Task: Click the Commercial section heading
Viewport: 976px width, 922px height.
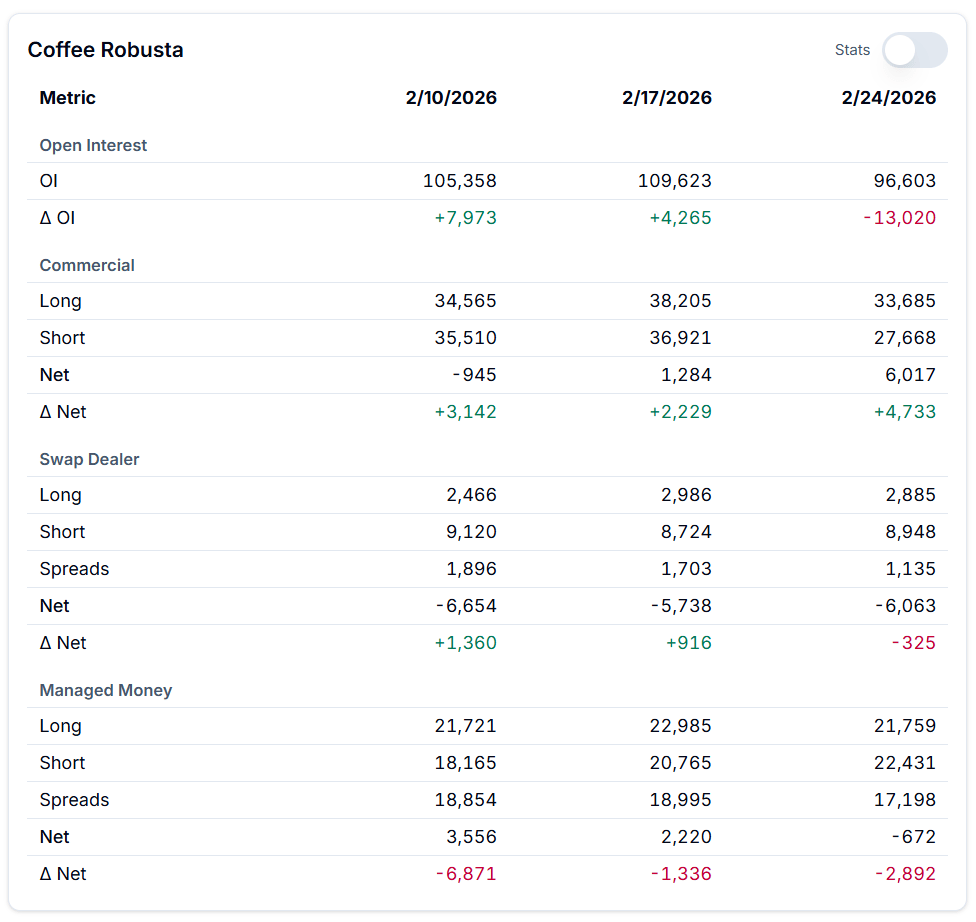Action: pos(87,266)
